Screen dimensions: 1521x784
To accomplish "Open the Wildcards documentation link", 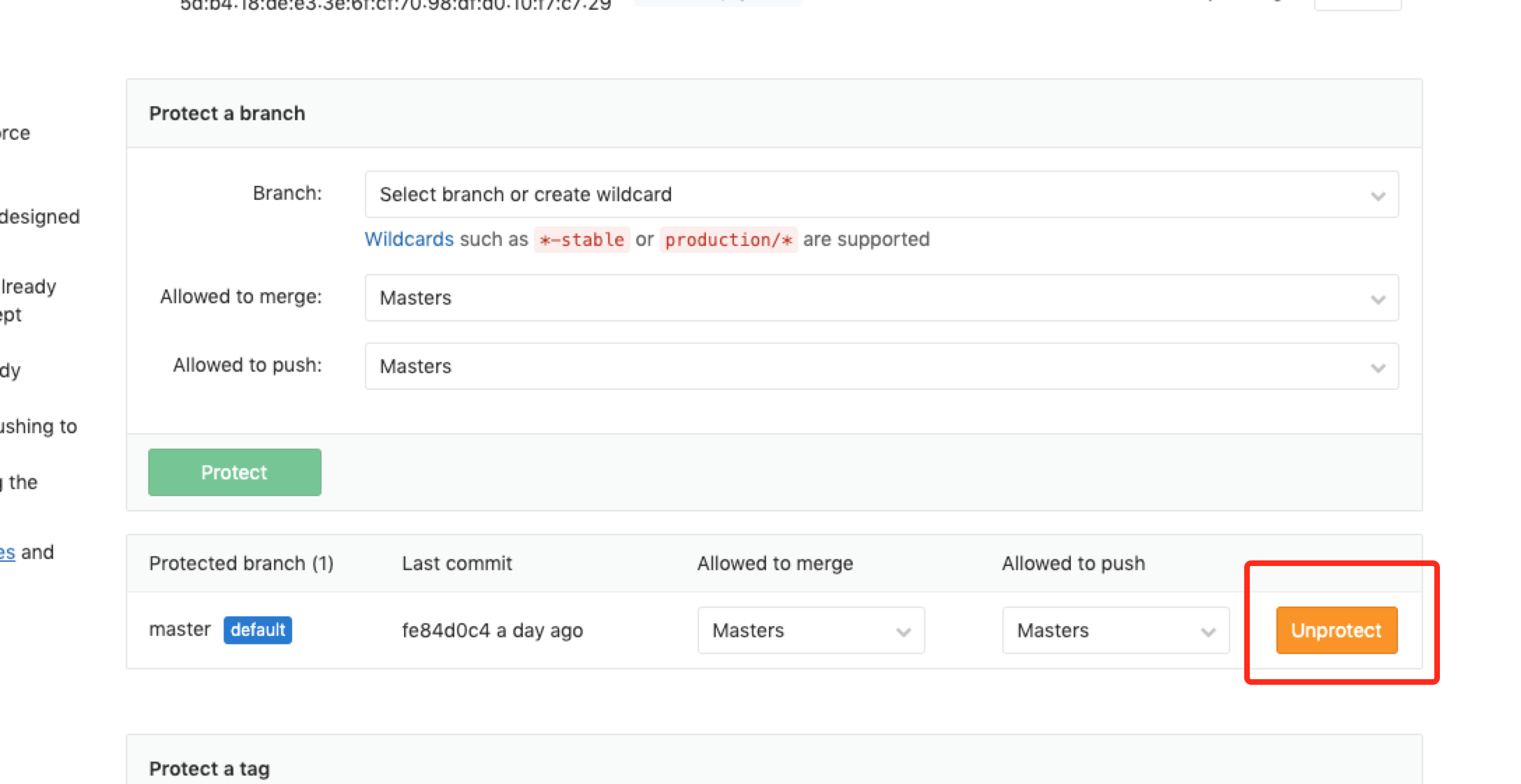I will pyautogui.click(x=409, y=239).
